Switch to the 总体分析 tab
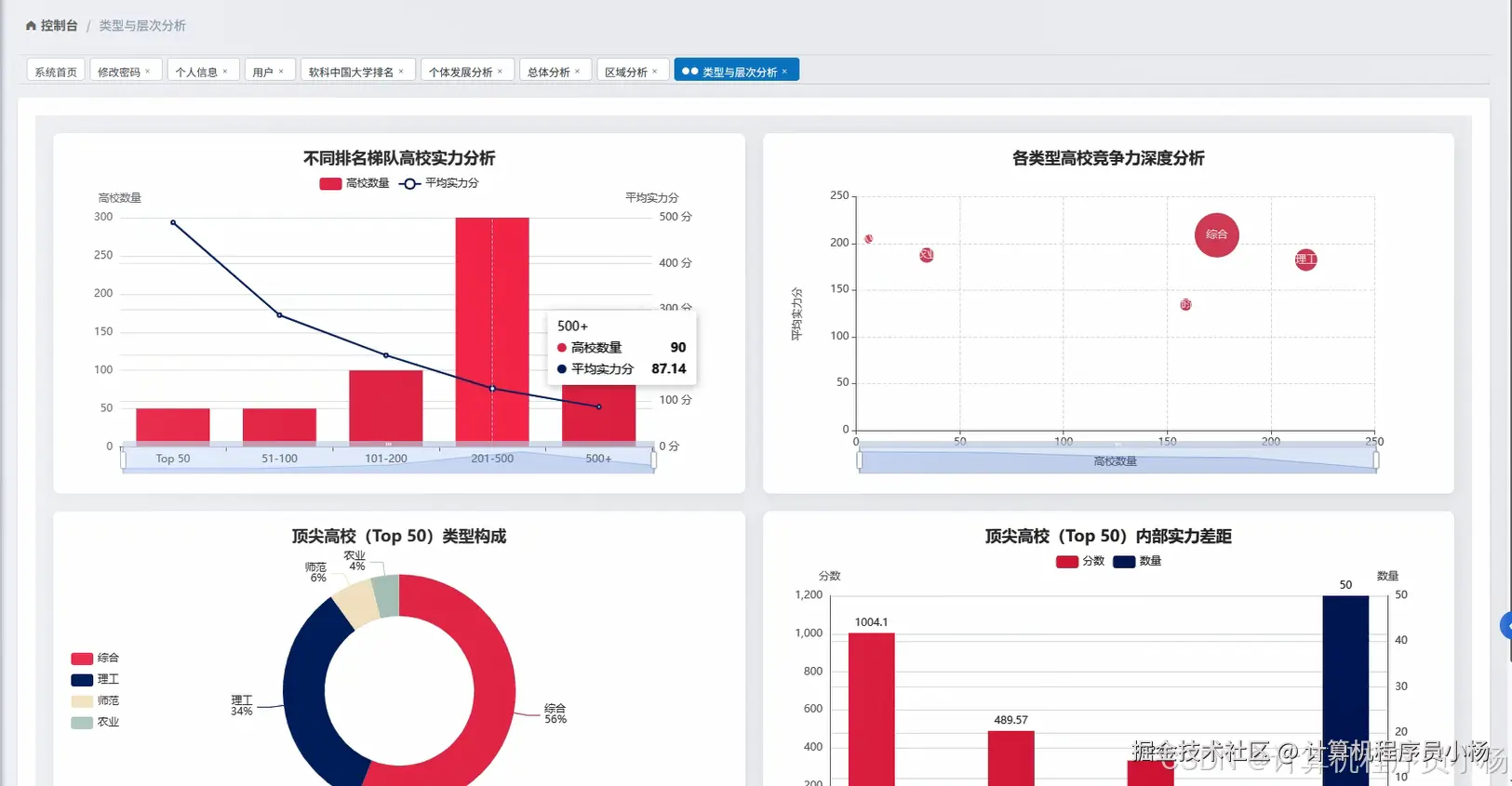 548,72
